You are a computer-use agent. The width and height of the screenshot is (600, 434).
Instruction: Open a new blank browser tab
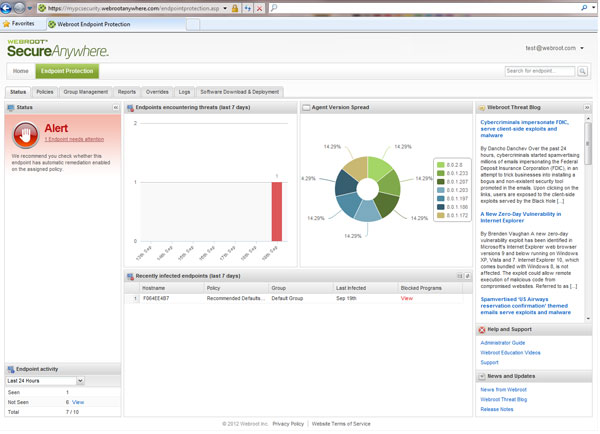tap(193, 24)
